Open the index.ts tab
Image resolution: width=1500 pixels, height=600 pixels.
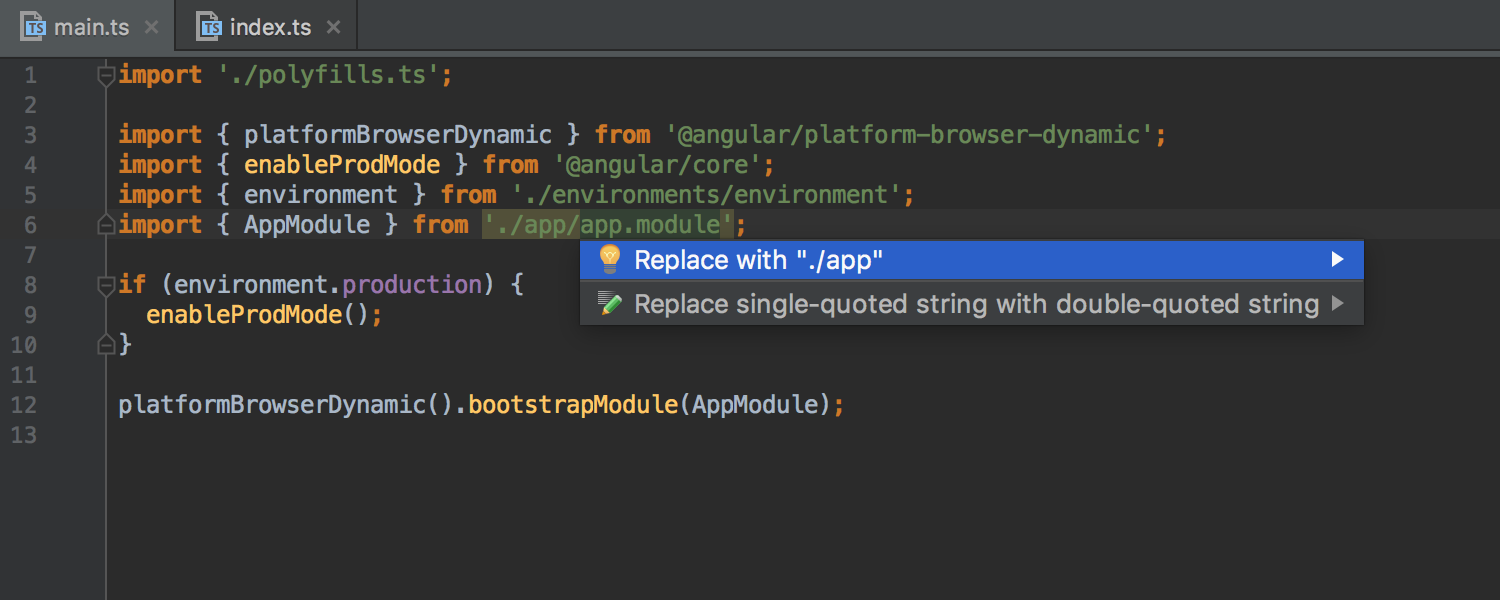pyautogui.click(x=265, y=26)
